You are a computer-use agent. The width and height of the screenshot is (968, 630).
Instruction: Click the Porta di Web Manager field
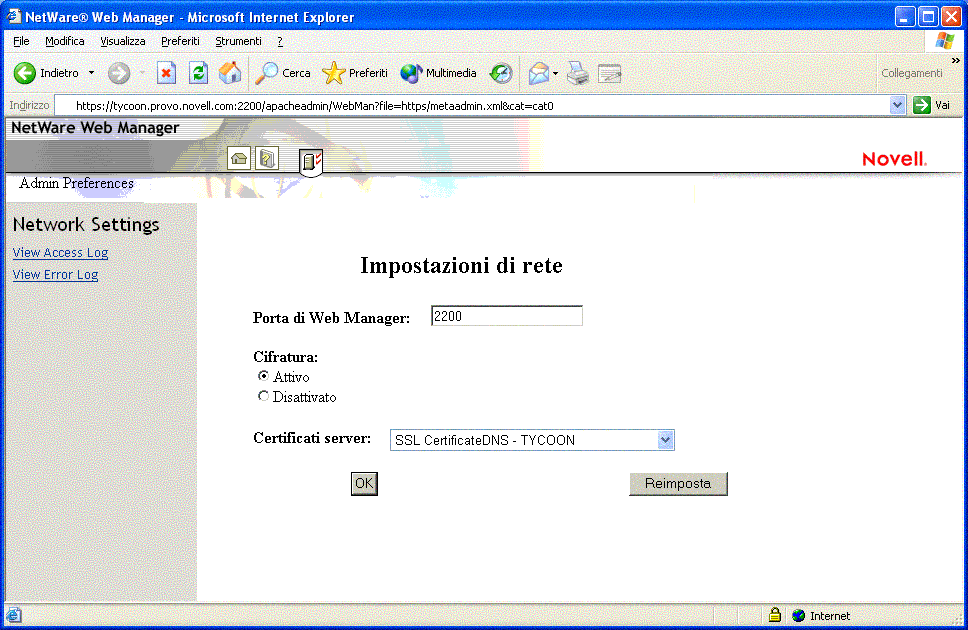[506, 315]
